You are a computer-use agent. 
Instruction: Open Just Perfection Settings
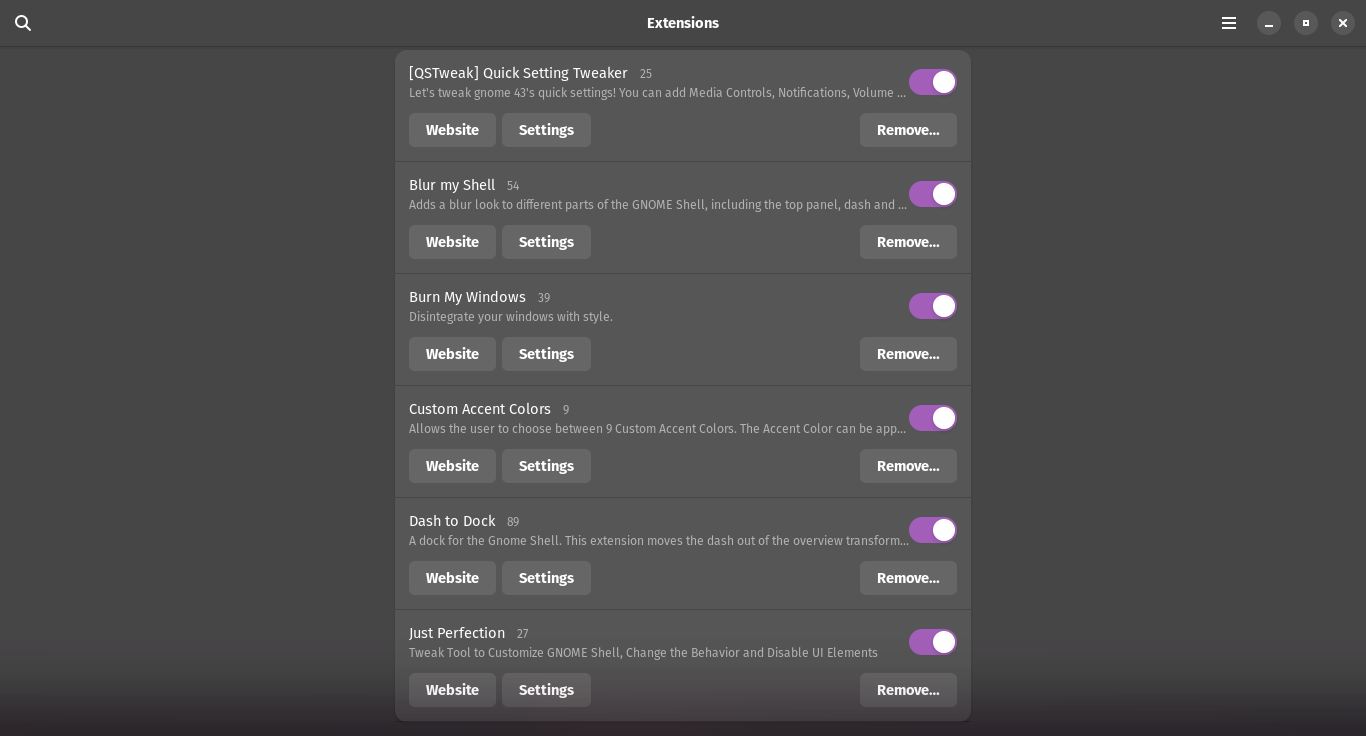546,690
